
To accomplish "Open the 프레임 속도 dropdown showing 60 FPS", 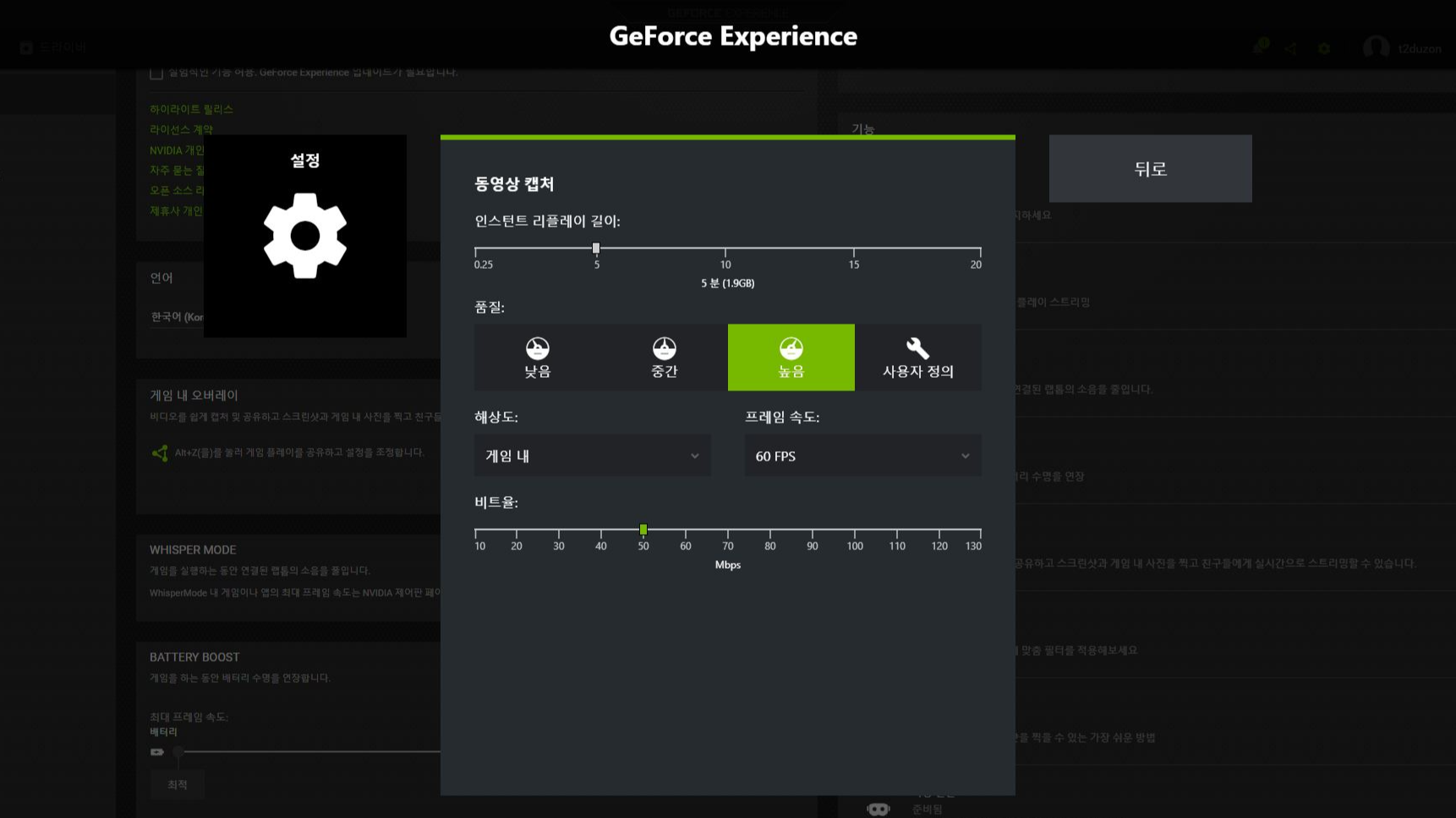I will coord(862,455).
